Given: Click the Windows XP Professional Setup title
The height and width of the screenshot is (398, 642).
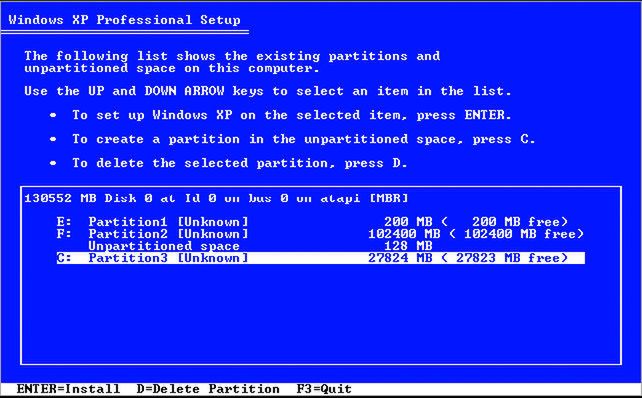Looking at the screenshot, I should 124,20.
